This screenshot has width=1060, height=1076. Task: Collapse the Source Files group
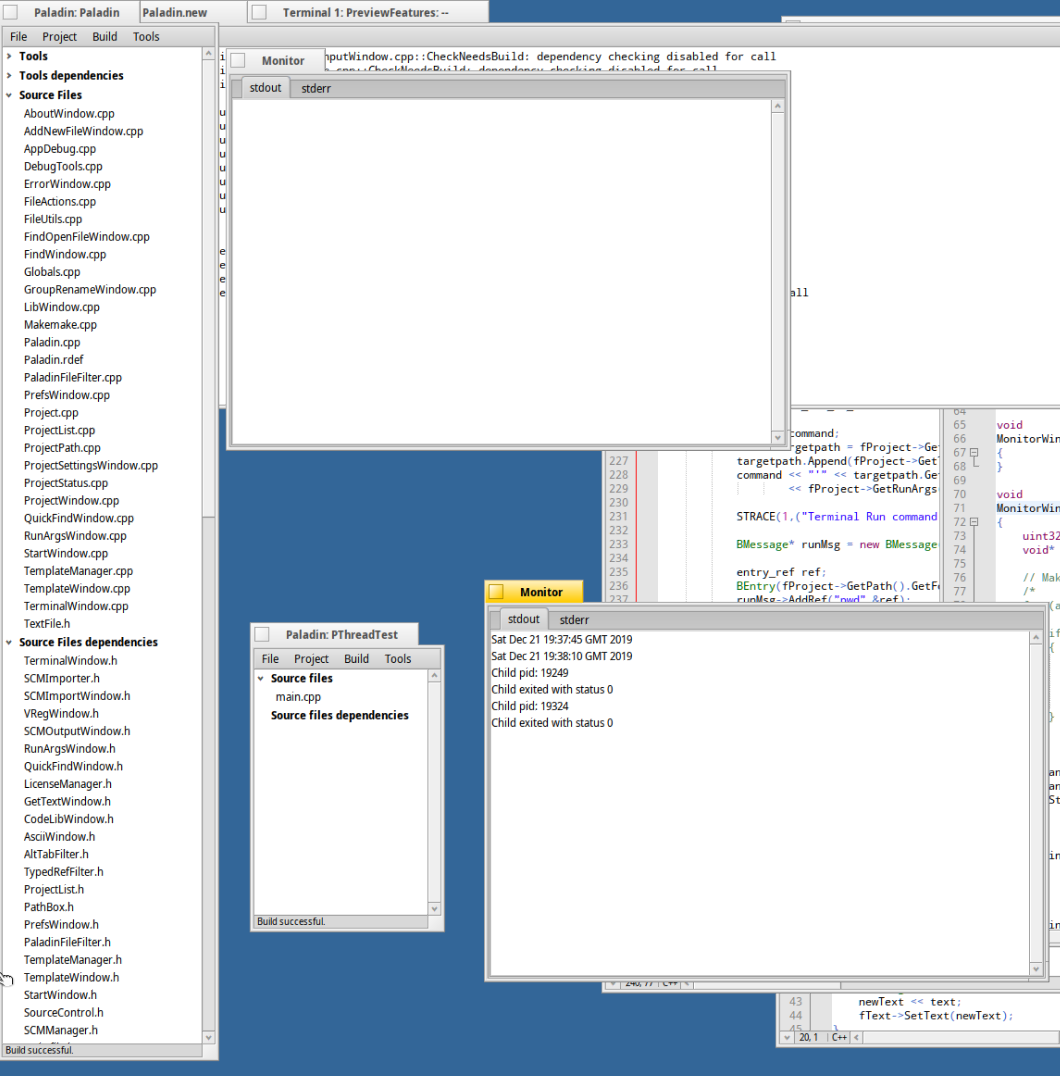coord(9,95)
